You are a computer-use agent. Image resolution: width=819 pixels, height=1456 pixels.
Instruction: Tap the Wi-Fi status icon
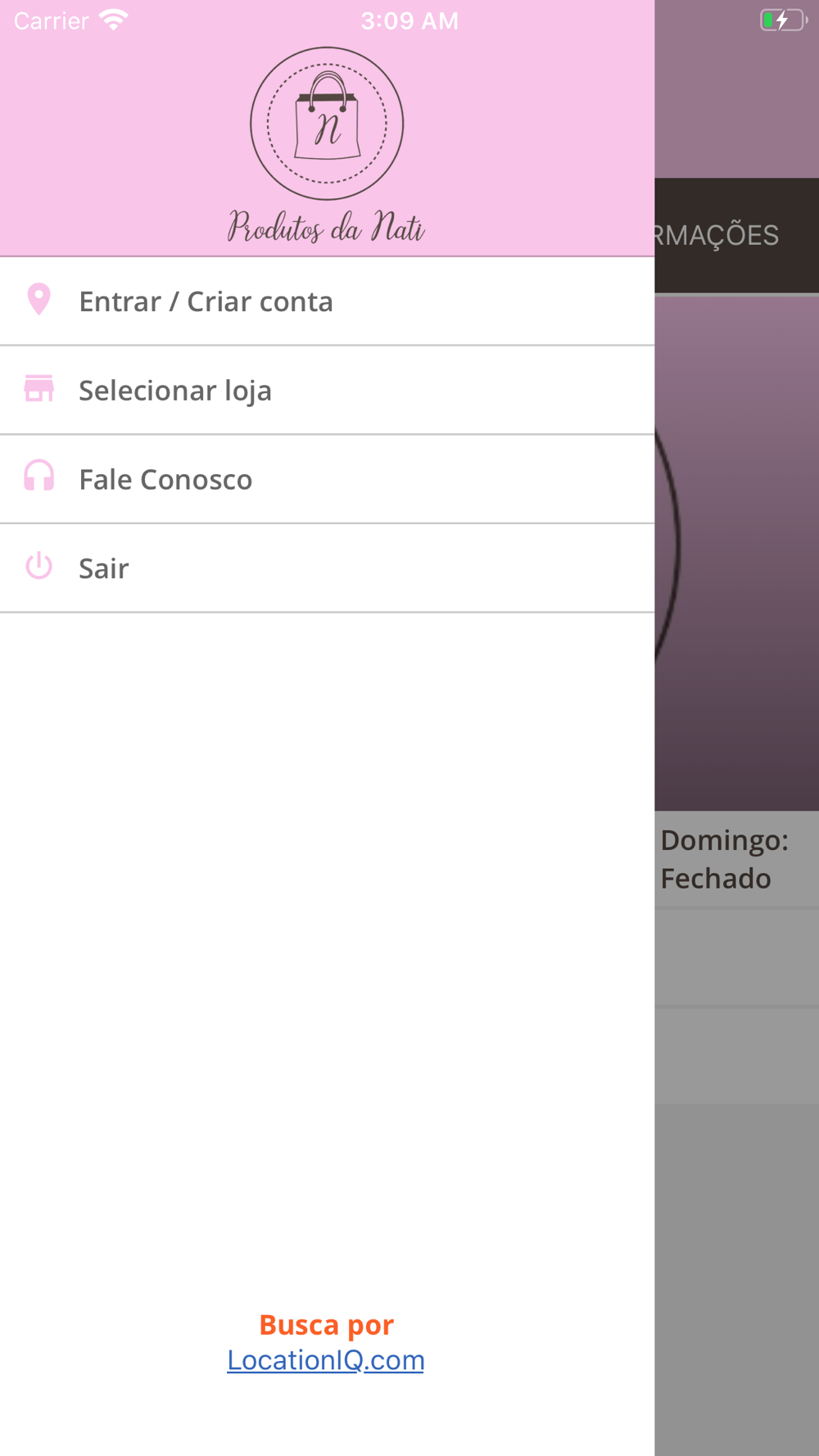[114, 20]
